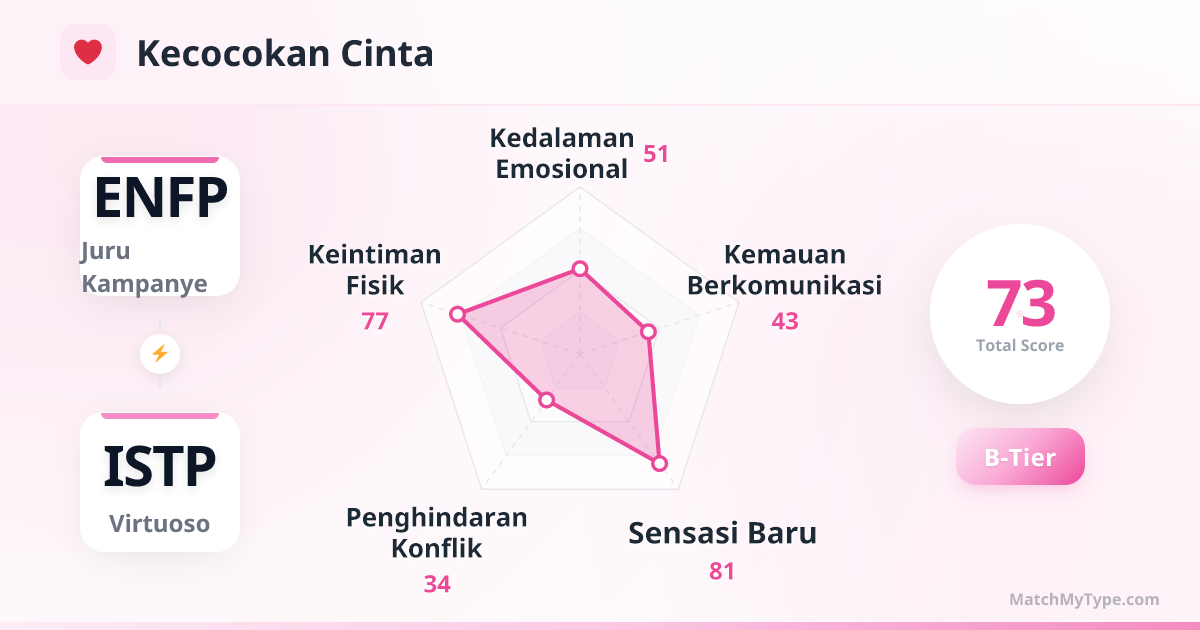Click the B-Tier badge button
The width and height of the screenshot is (1200, 630).
coord(1020,457)
